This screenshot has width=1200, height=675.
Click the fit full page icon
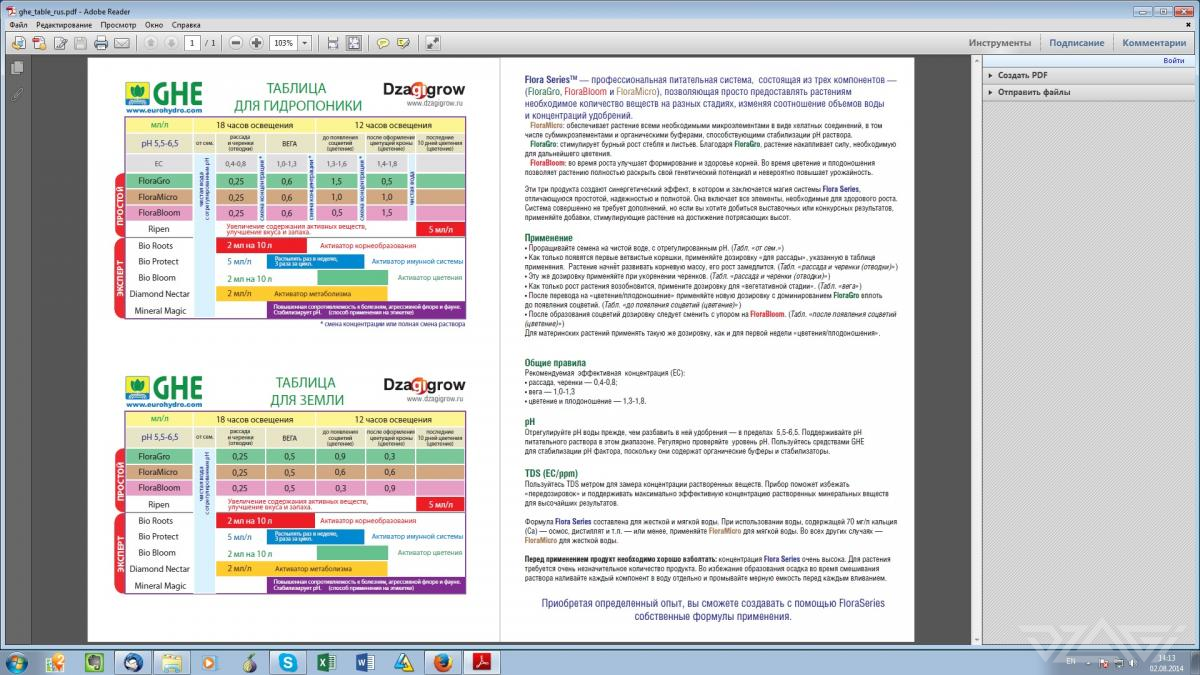(x=353, y=43)
